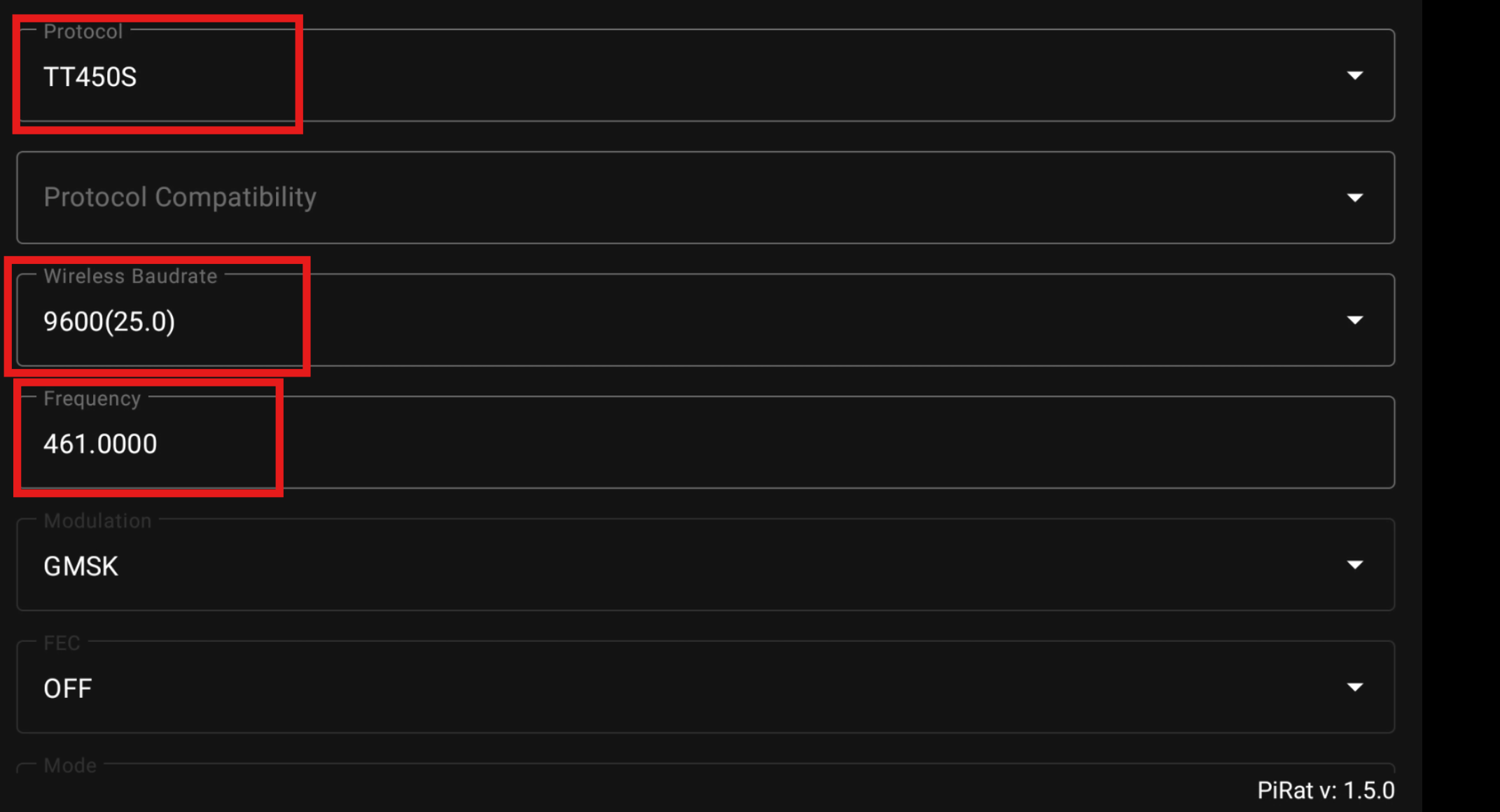This screenshot has width=1500, height=812.
Task: Click the Protocol Compatibility dropdown arrow
Action: 1354,198
